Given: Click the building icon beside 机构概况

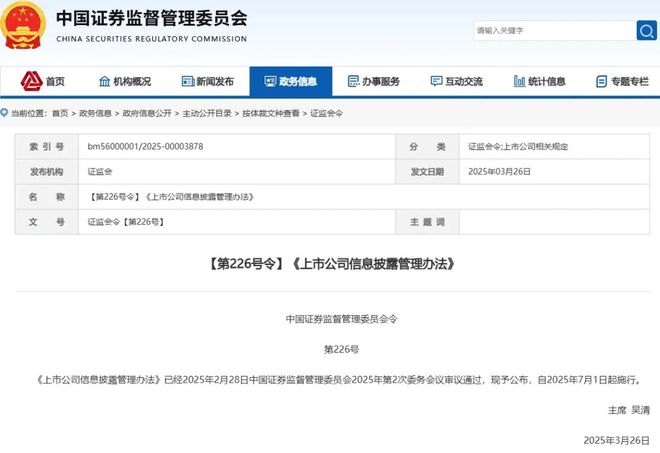Looking at the screenshot, I should 104,81.
